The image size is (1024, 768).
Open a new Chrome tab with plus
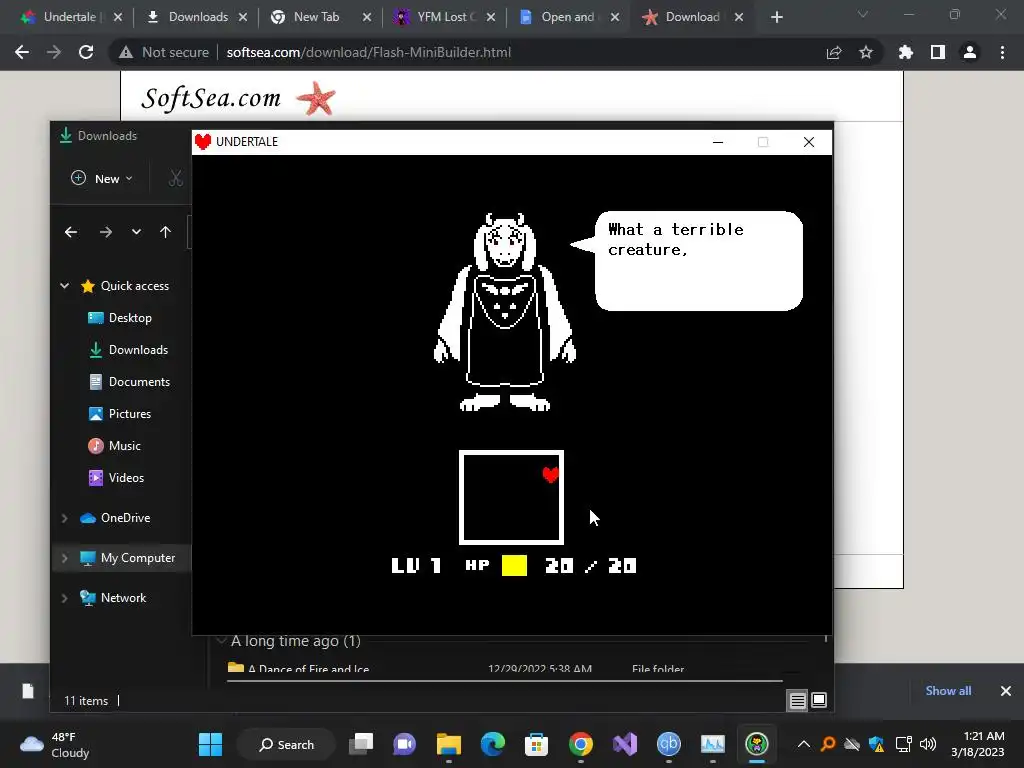[x=776, y=17]
